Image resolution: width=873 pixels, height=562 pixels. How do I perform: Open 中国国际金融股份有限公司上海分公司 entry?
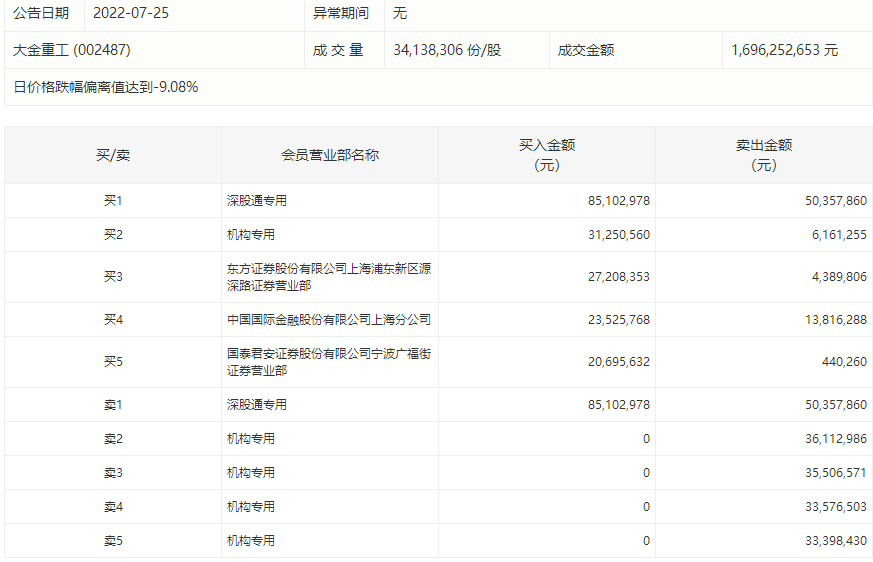pos(328,320)
